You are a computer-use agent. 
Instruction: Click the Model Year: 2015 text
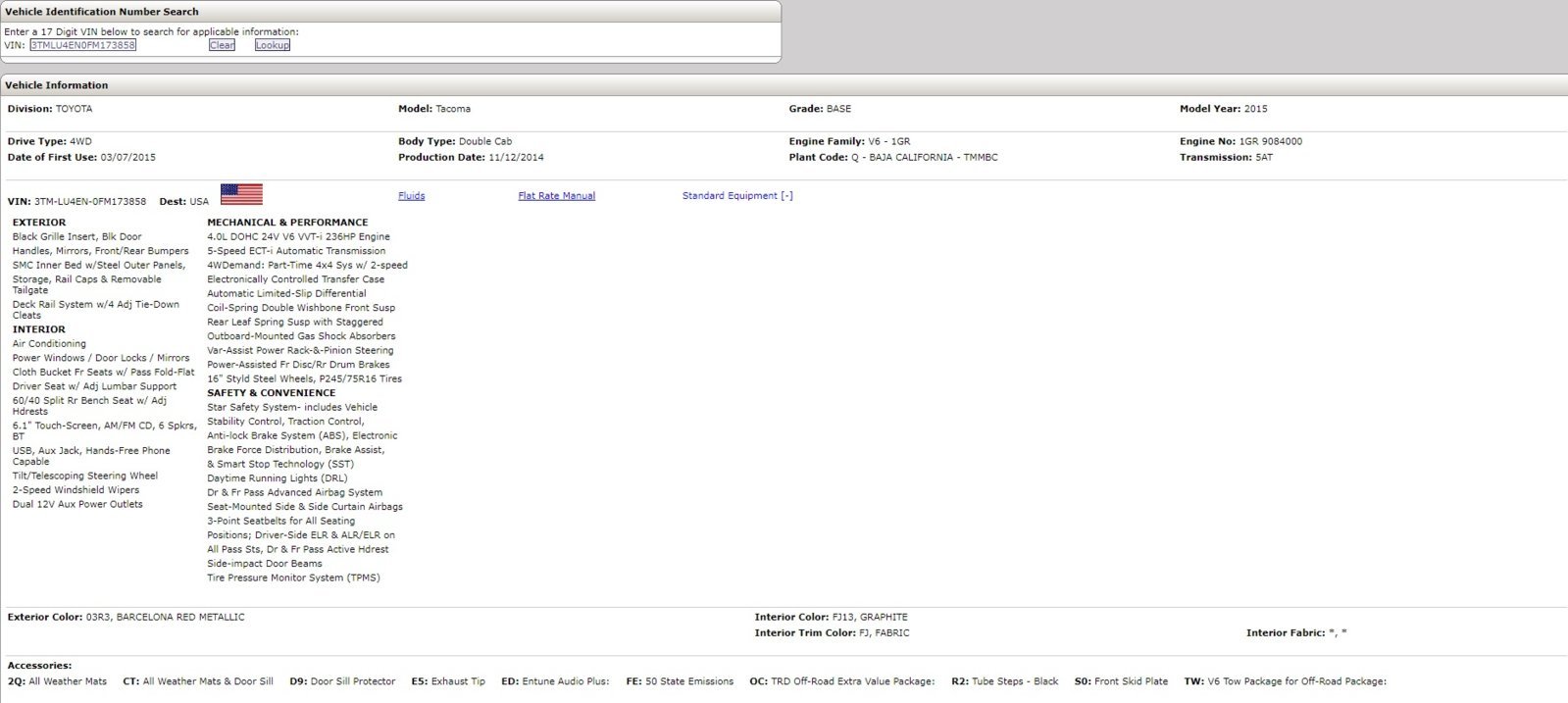(x=1224, y=109)
